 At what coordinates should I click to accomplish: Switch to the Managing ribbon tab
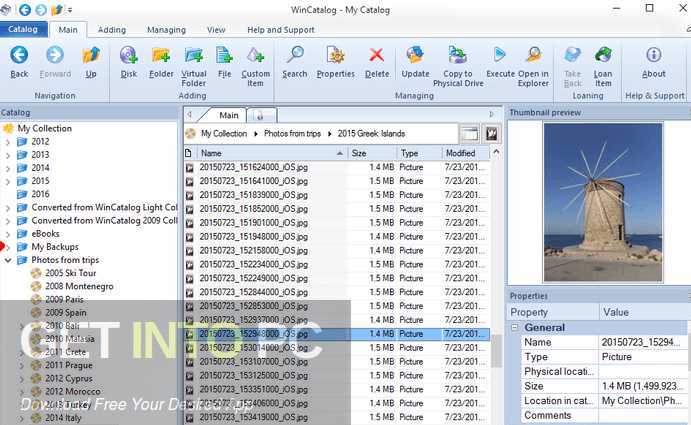click(166, 30)
